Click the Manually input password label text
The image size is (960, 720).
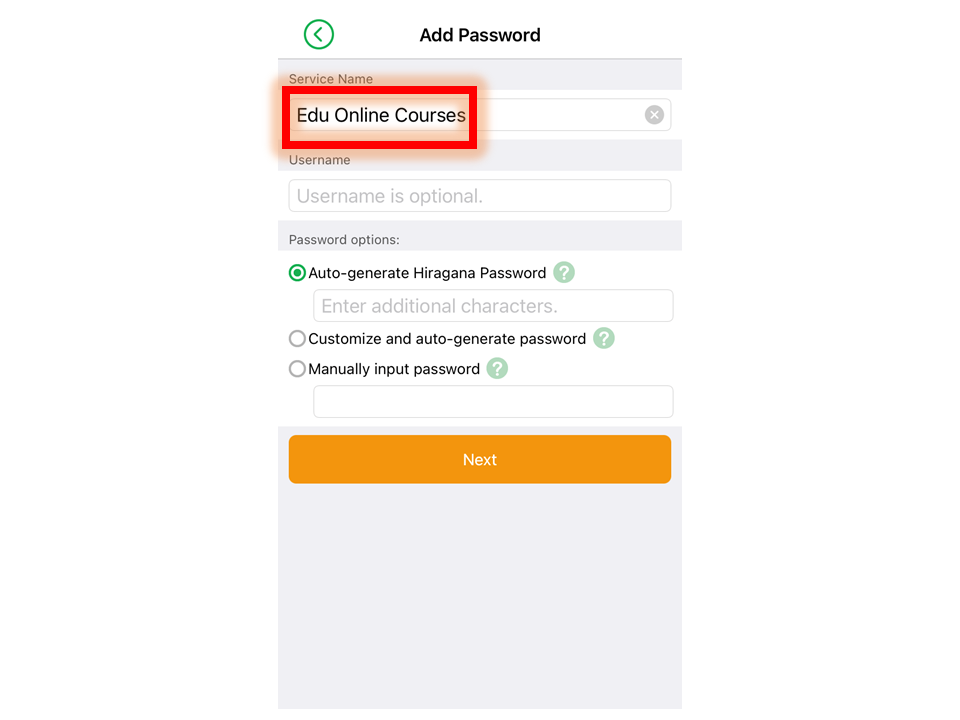pos(394,369)
